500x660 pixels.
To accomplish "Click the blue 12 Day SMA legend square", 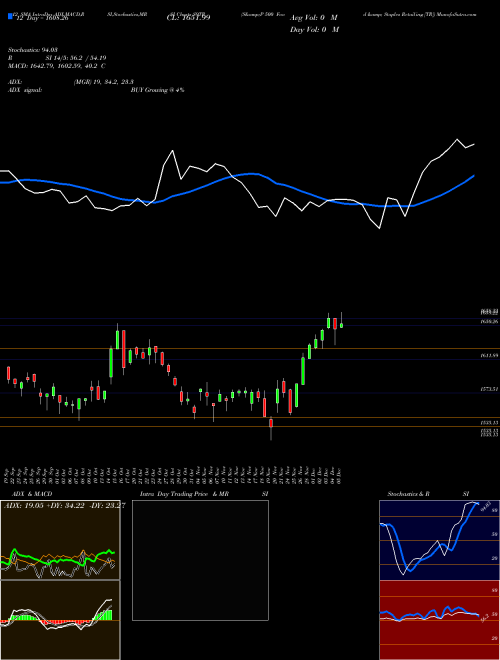I will pos(10,17).
